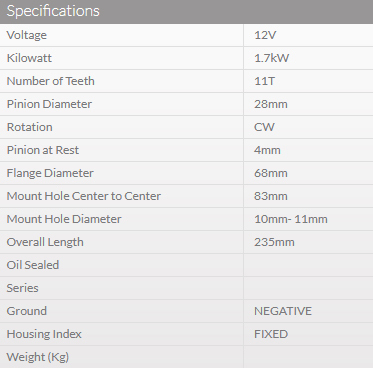Click the 11T value
The height and width of the screenshot is (368, 373).
click(264, 81)
